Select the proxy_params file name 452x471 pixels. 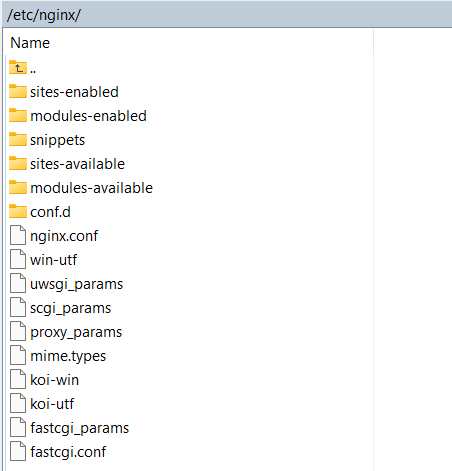tap(76, 332)
